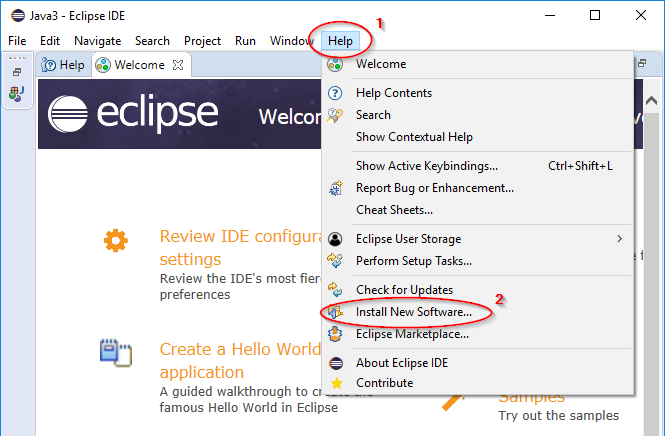Click the Contribute star icon

pos(336,383)
